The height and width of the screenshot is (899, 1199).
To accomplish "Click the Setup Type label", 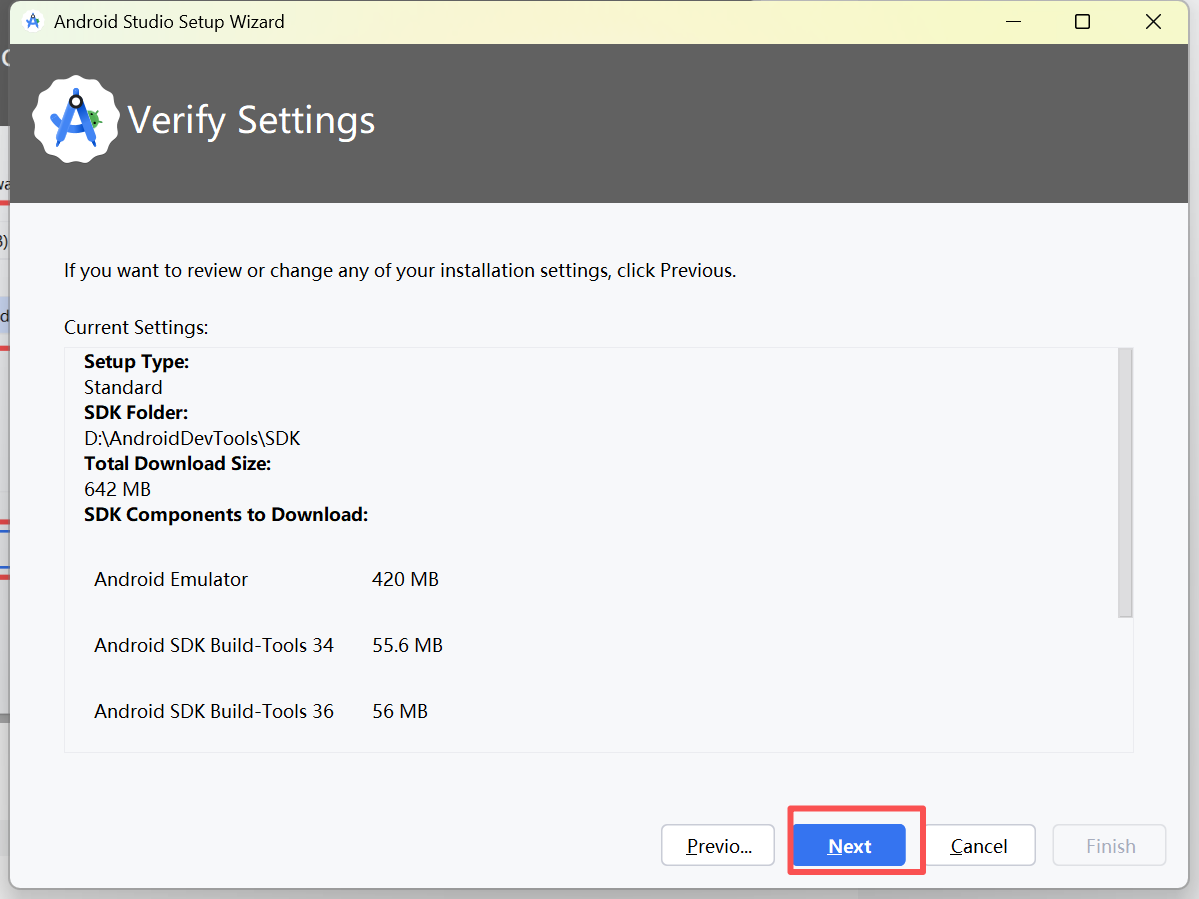I will 136,362.
